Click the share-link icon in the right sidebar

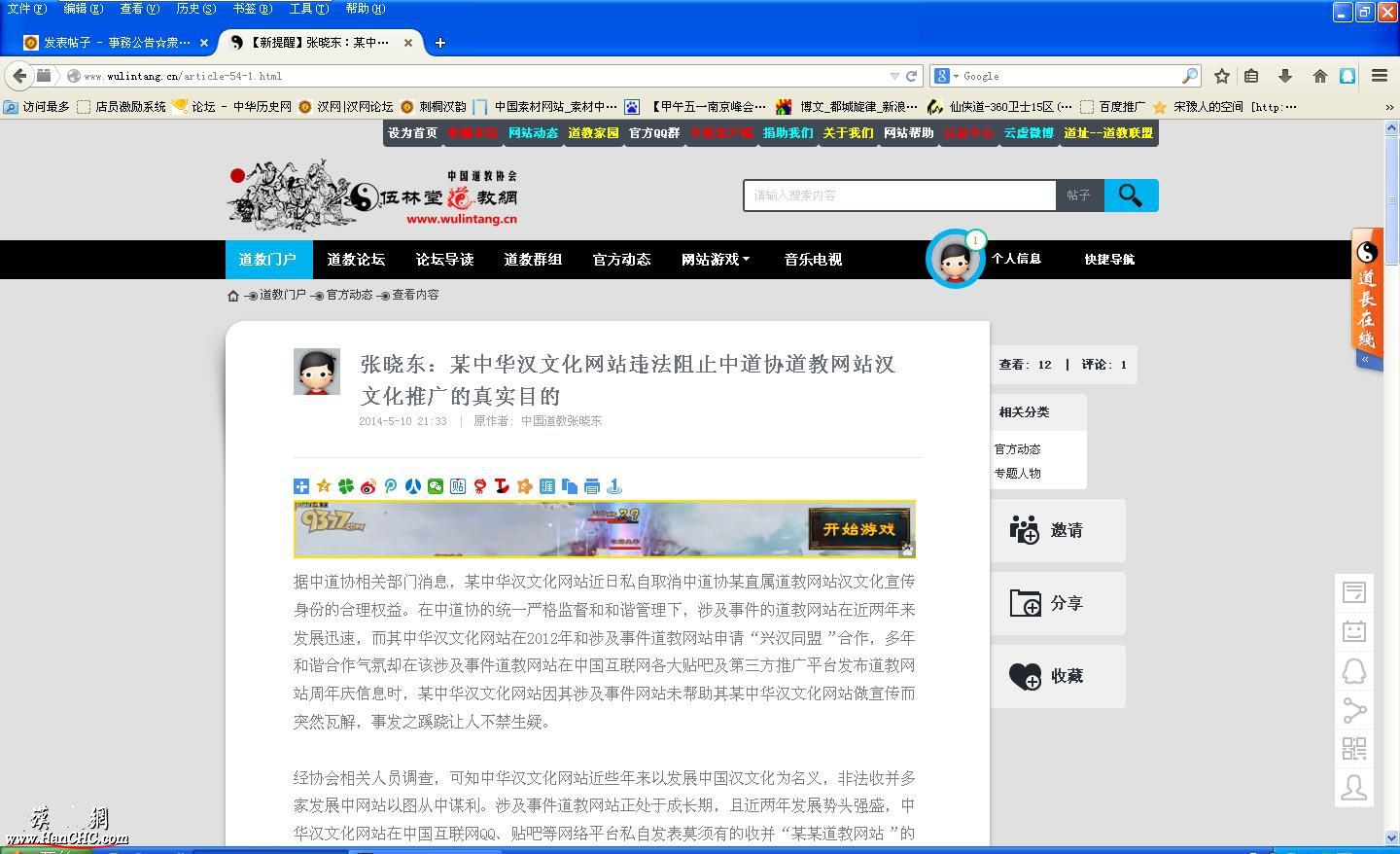pos(1353,711)
